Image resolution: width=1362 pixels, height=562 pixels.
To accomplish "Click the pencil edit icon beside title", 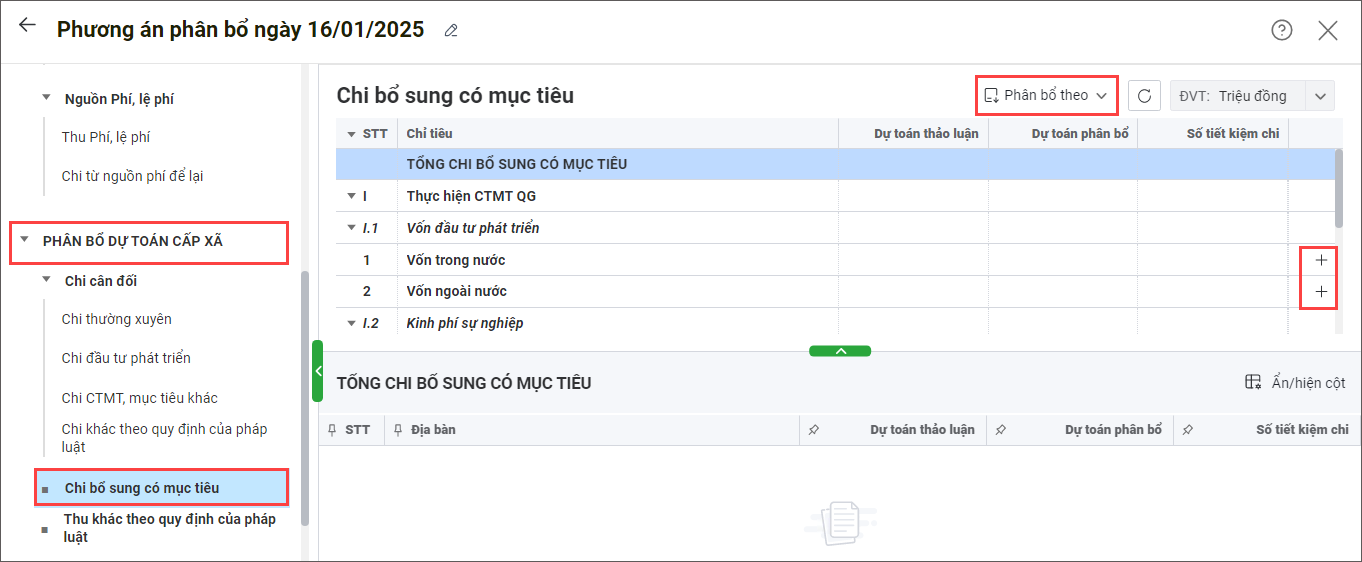I will 451,31.
